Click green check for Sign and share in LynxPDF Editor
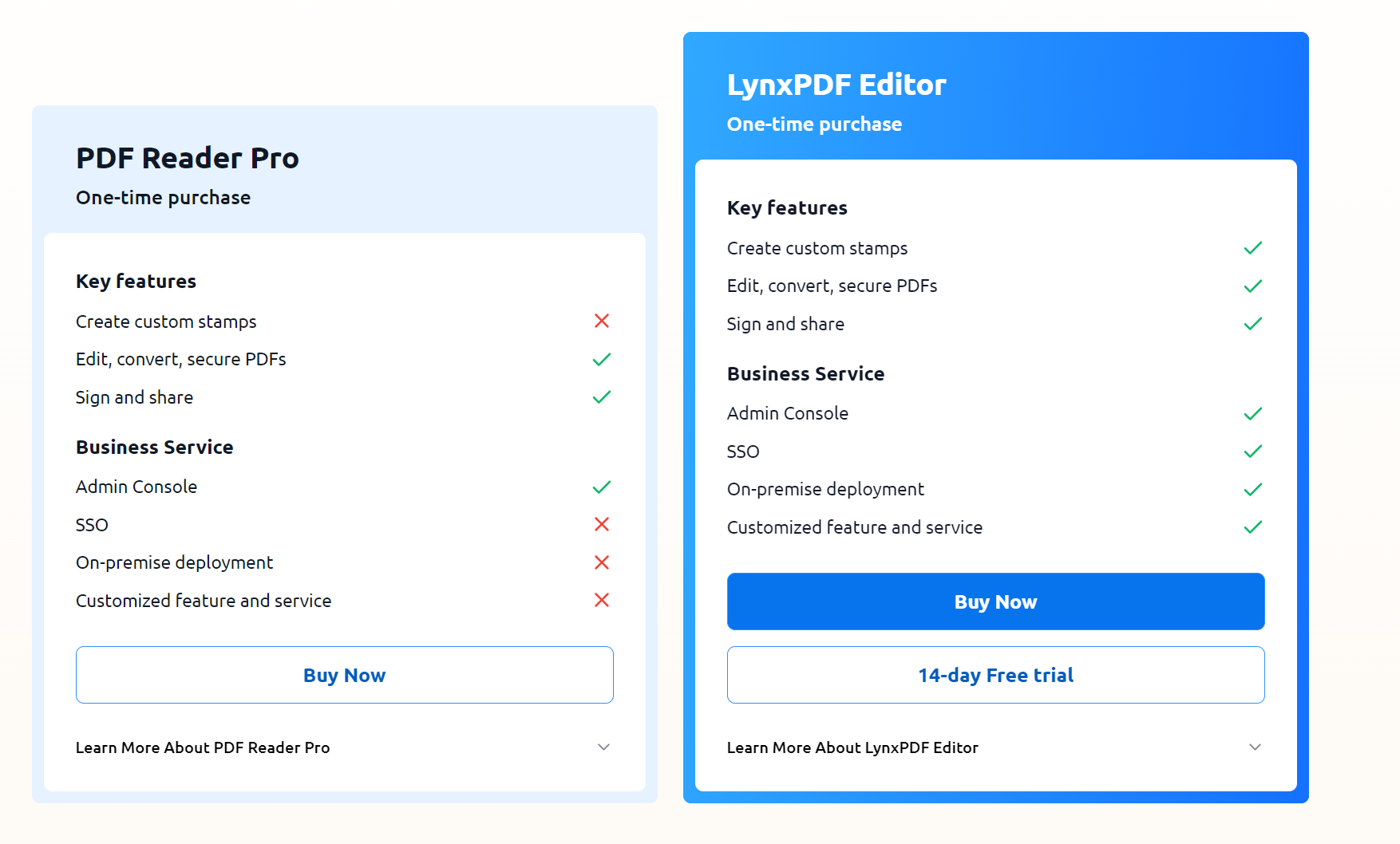This screenshot has height=844, width=1400. click(1253, 323)
